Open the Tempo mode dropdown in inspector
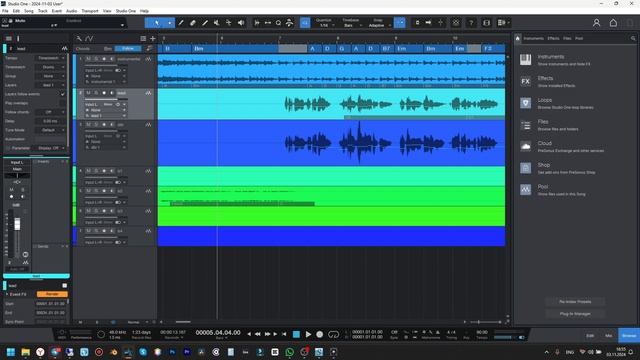 coord(50,58)
